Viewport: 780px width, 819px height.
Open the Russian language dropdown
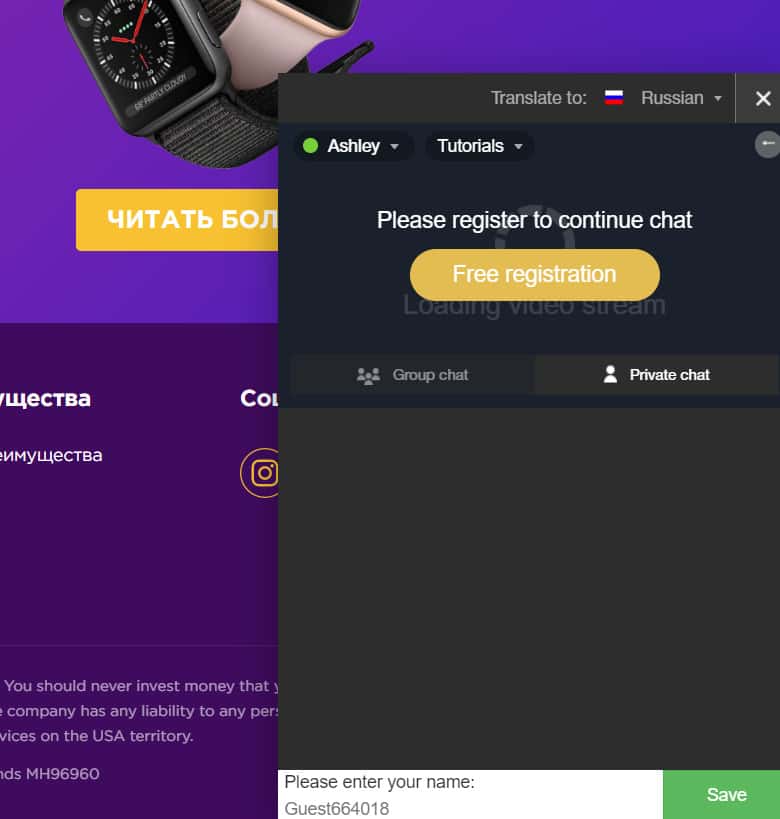click(x=681, y=98)
